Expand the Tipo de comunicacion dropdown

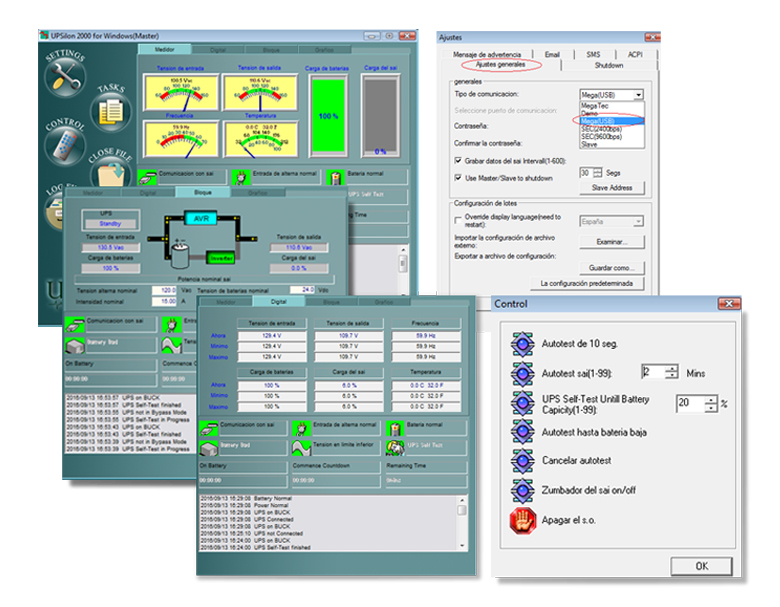coord(638,93)
